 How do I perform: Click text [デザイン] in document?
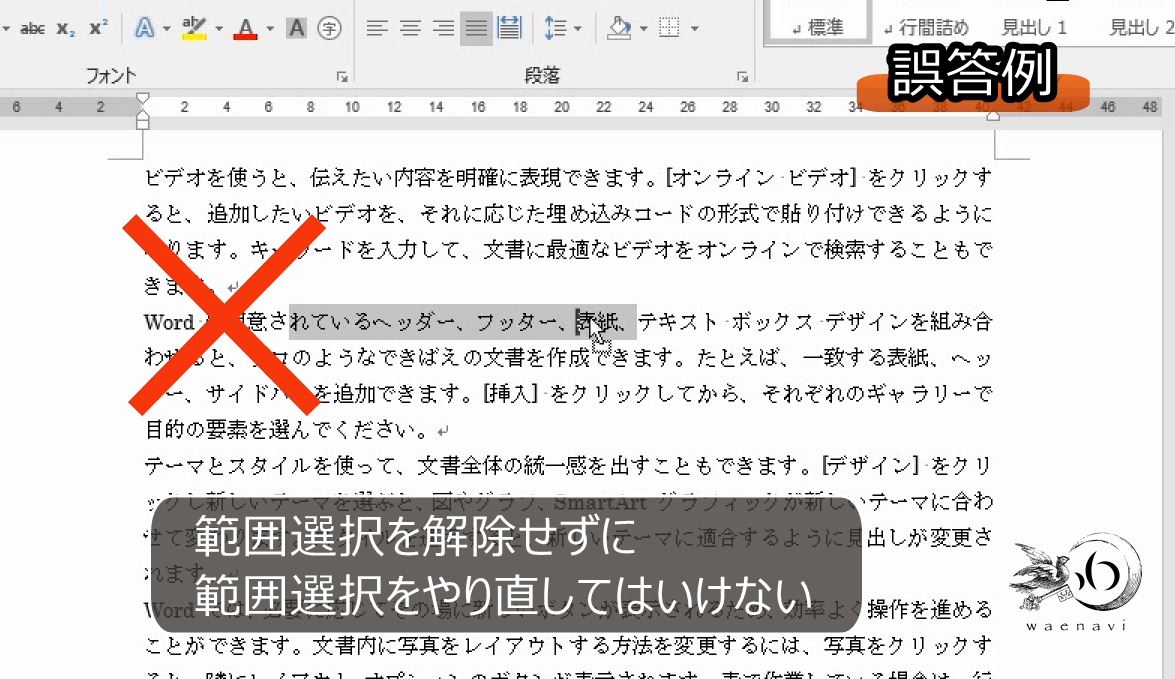coord(870,465)
